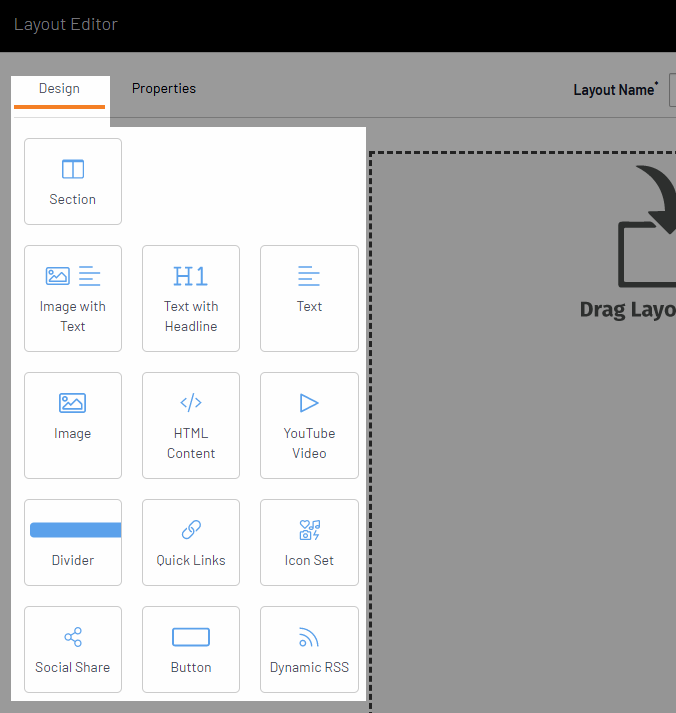The height and width of the screenshot is (713, 676).
Task: Click the dashed layout drop area
Action: (x=520, y=500)
